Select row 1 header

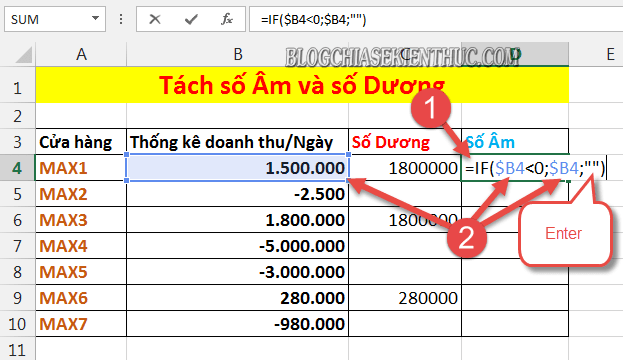pos(17,85)
